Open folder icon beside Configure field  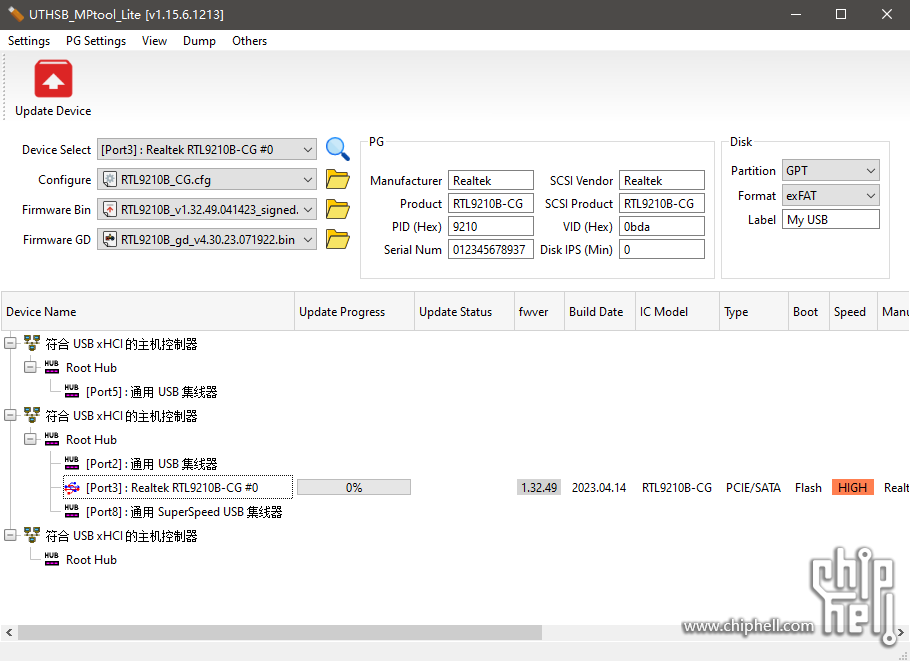[338, 179]
